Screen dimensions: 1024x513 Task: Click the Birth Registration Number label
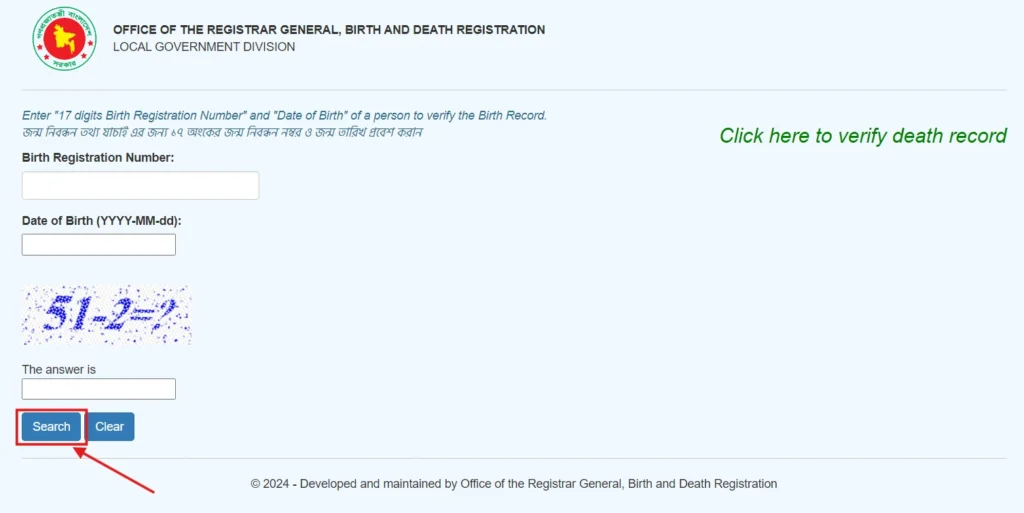[x=98, y=157]
